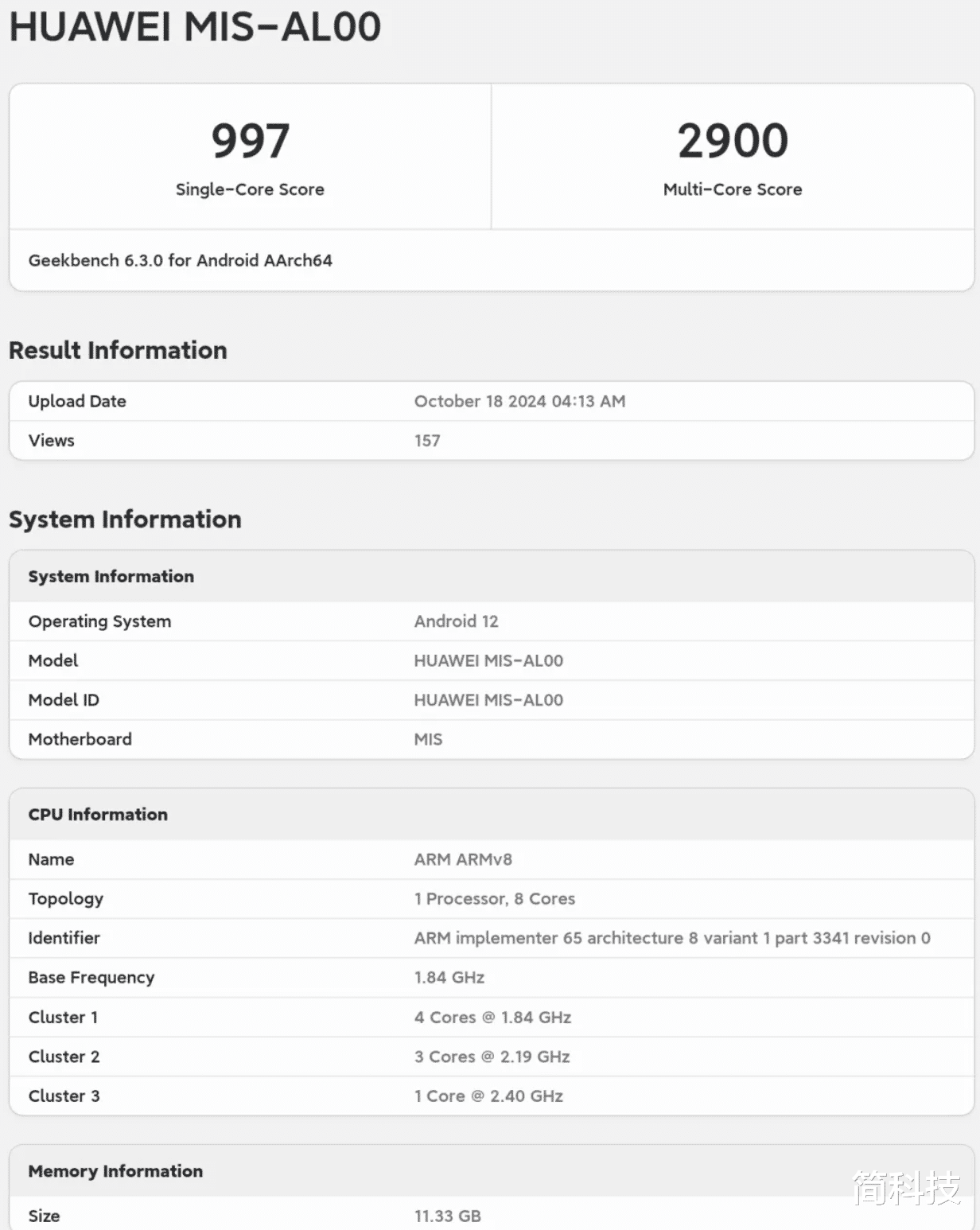Open the Geekbench 6.3.0 for Android link
Screen dimensions: 980x1230
coord(180,260)
